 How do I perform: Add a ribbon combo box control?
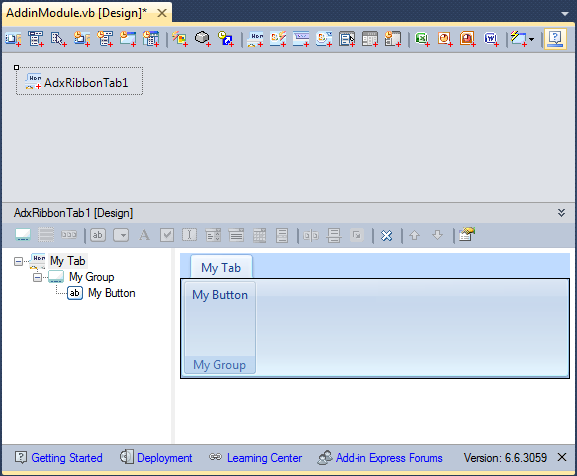point(213,235)
